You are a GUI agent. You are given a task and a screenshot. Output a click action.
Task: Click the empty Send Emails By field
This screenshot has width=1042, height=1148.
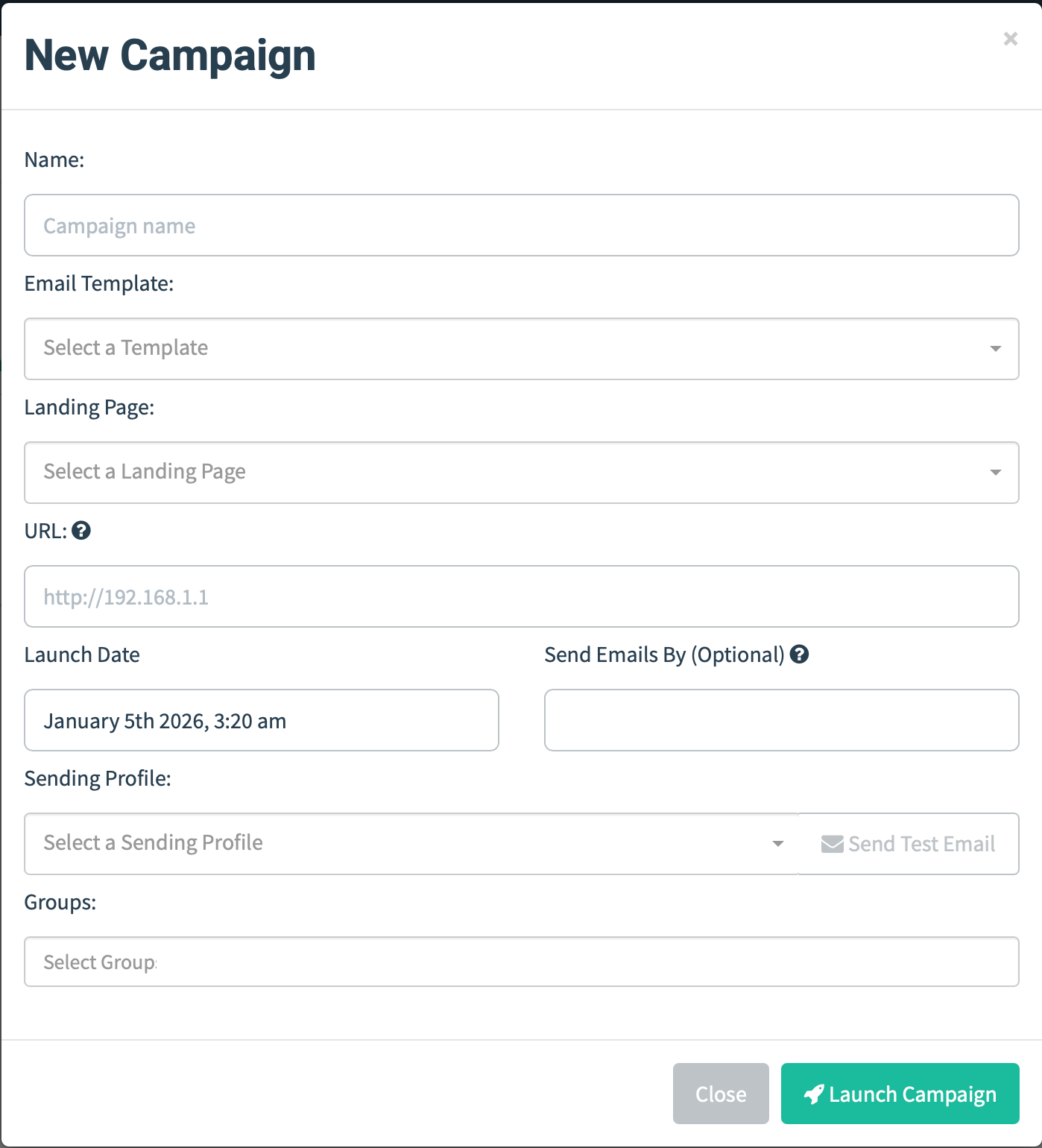[781, 720]
